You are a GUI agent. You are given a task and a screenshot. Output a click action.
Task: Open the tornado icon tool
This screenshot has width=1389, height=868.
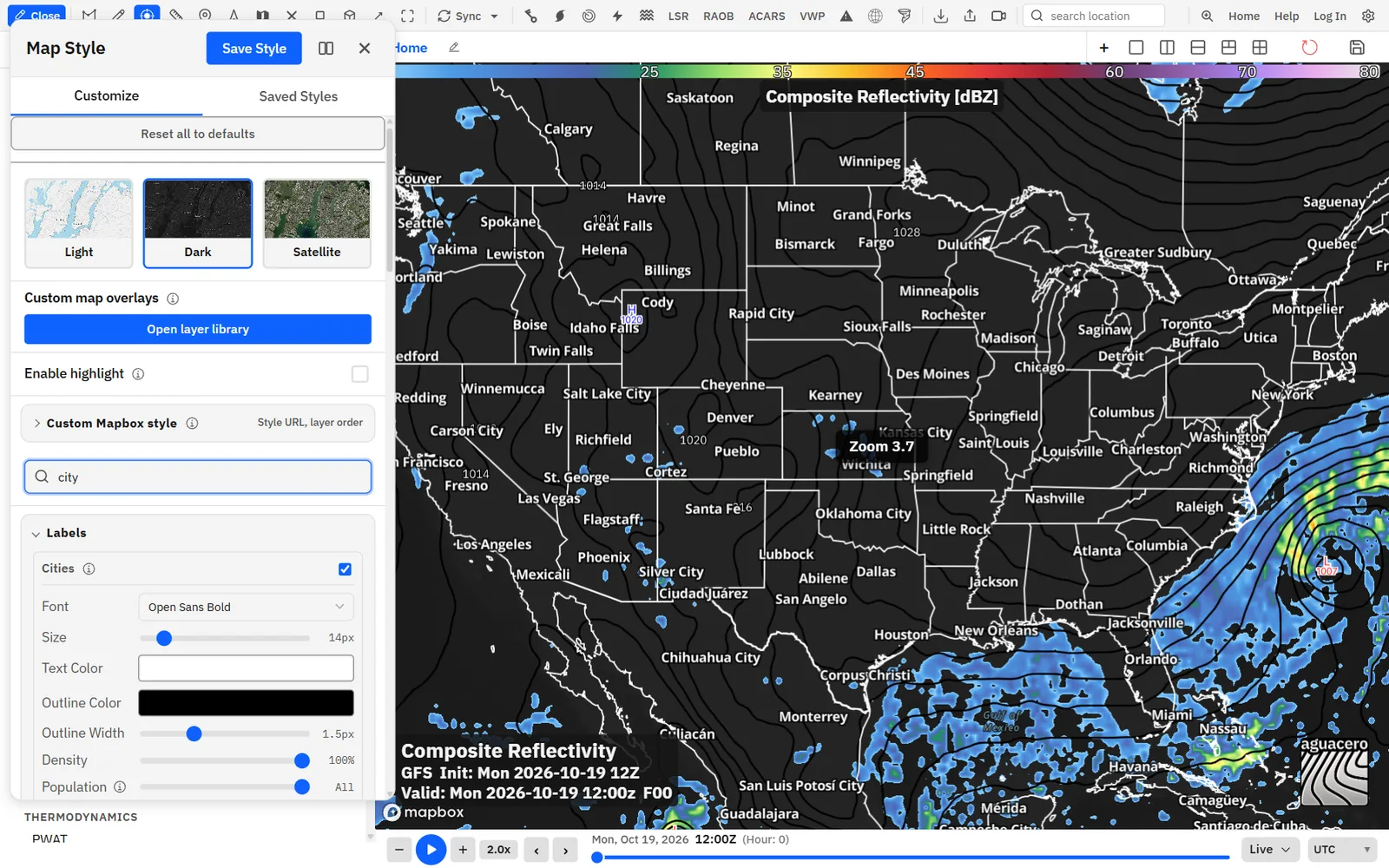pos(905,16)
